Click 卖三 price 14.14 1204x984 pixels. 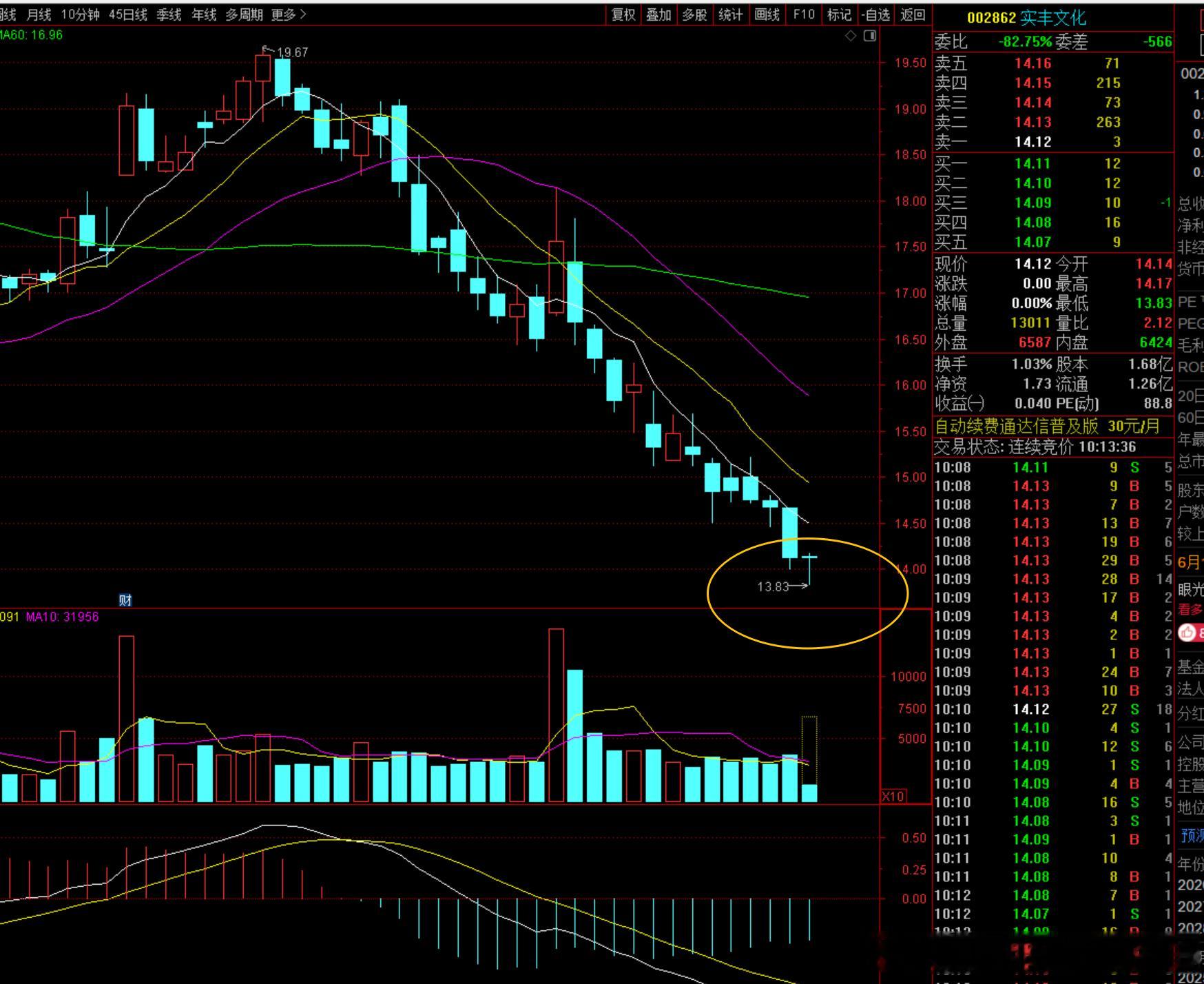[x=1032, y=103]
